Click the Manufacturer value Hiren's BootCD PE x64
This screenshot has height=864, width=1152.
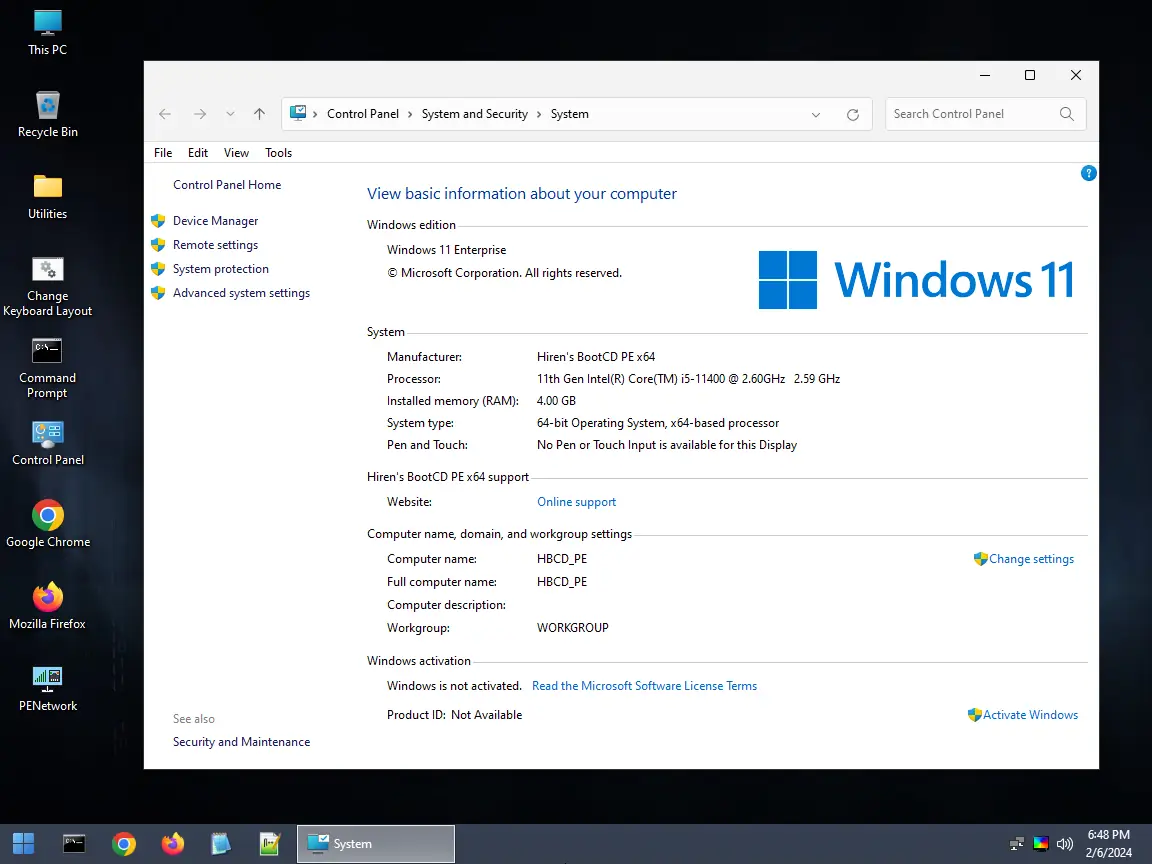tap(596, 357)
